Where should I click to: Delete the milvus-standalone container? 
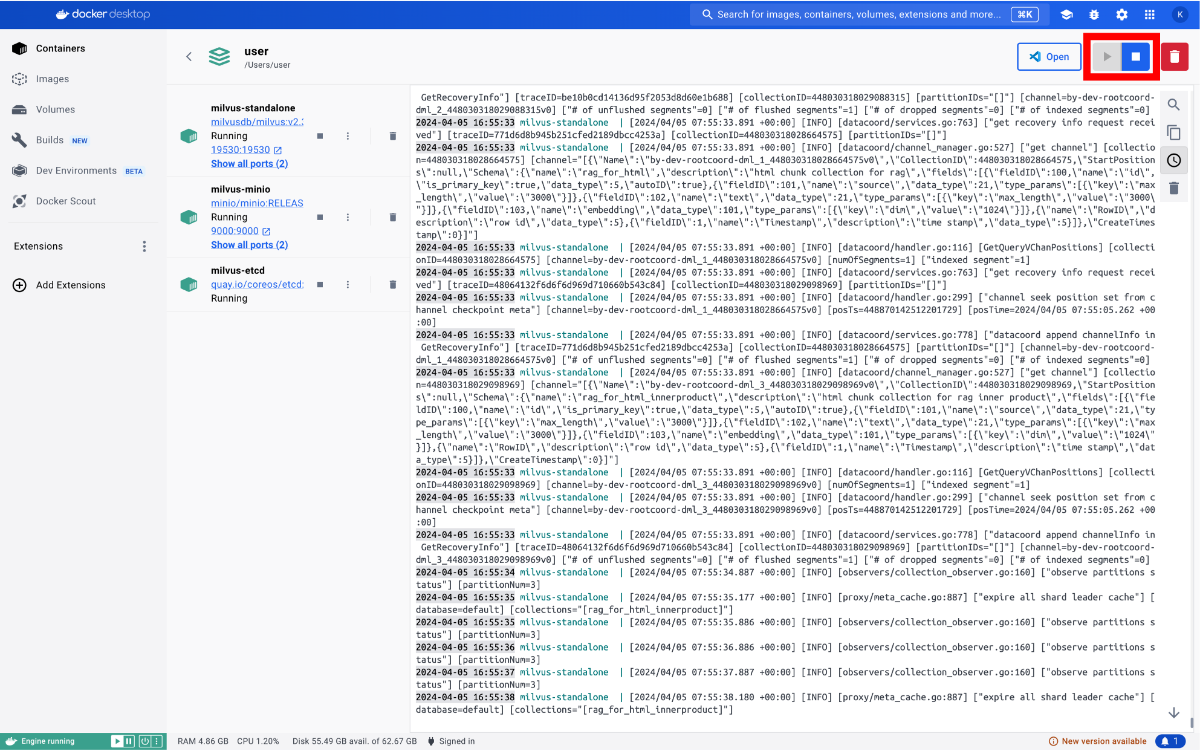(393, 135)
